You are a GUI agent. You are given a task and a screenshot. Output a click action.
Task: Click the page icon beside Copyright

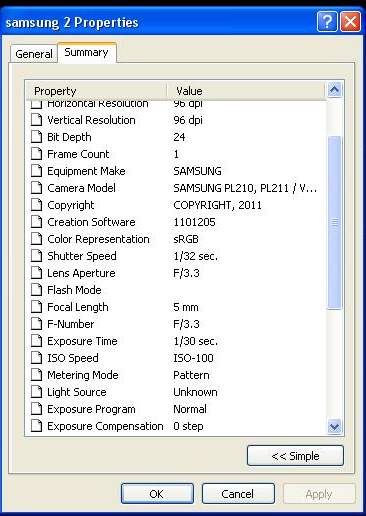coord(37,205)
